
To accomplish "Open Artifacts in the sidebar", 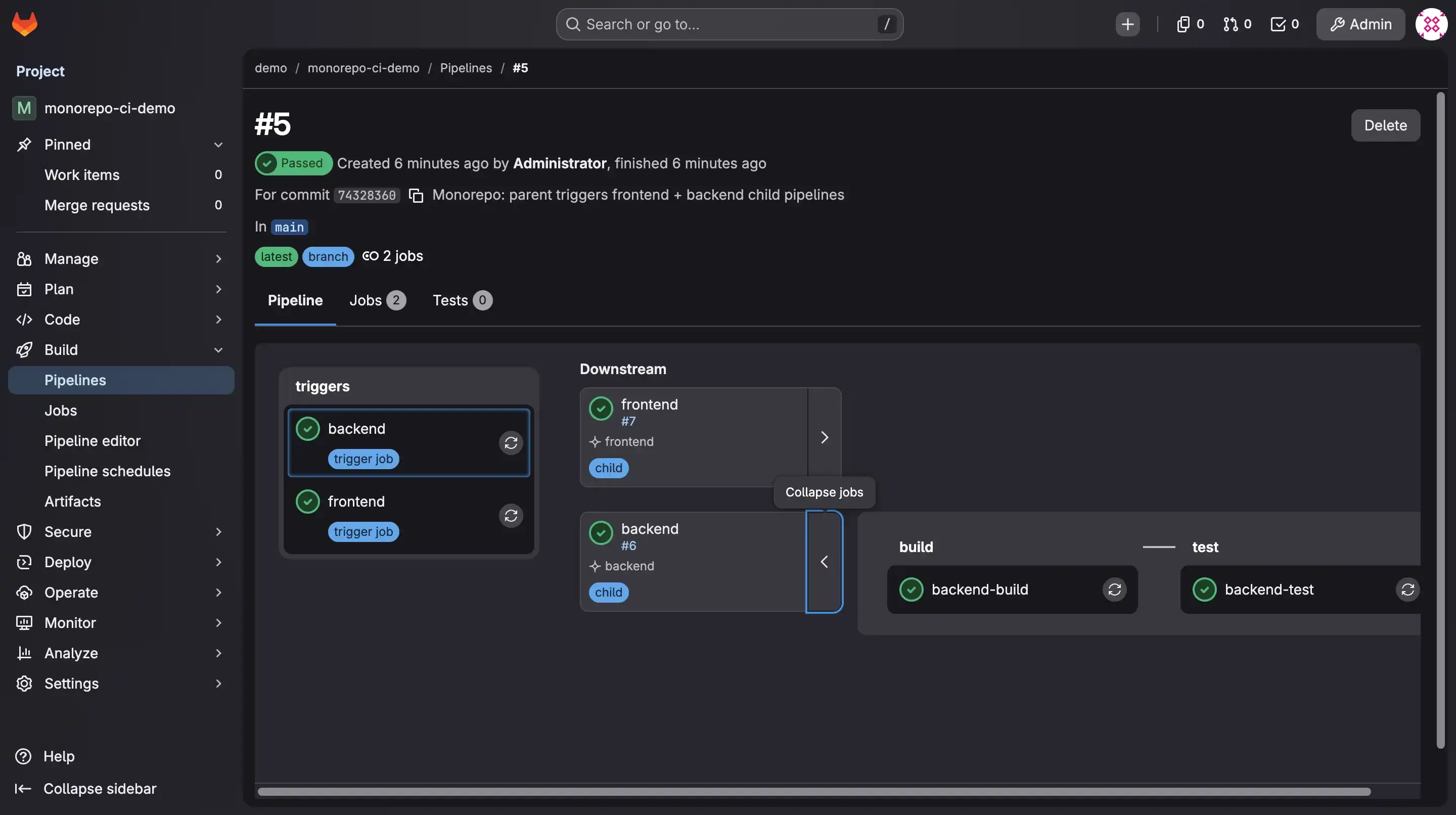I will click(121, 502).
